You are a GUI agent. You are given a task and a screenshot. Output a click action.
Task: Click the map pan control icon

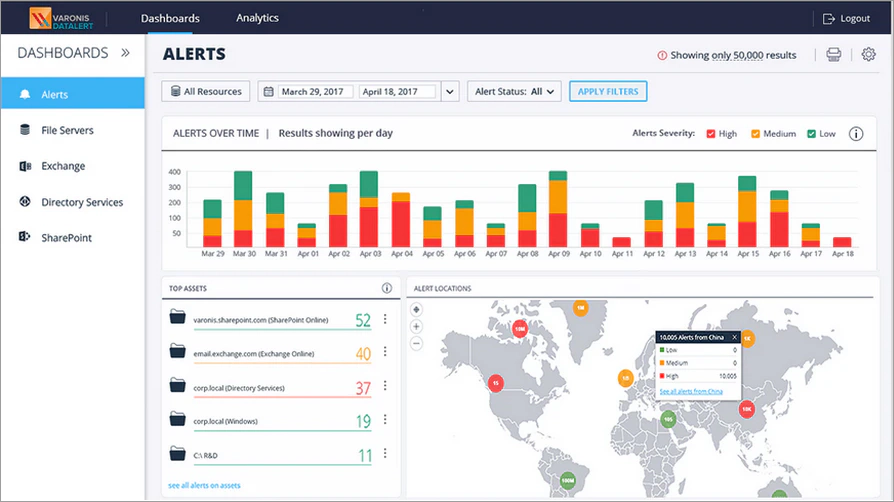(x=417, y=310)
